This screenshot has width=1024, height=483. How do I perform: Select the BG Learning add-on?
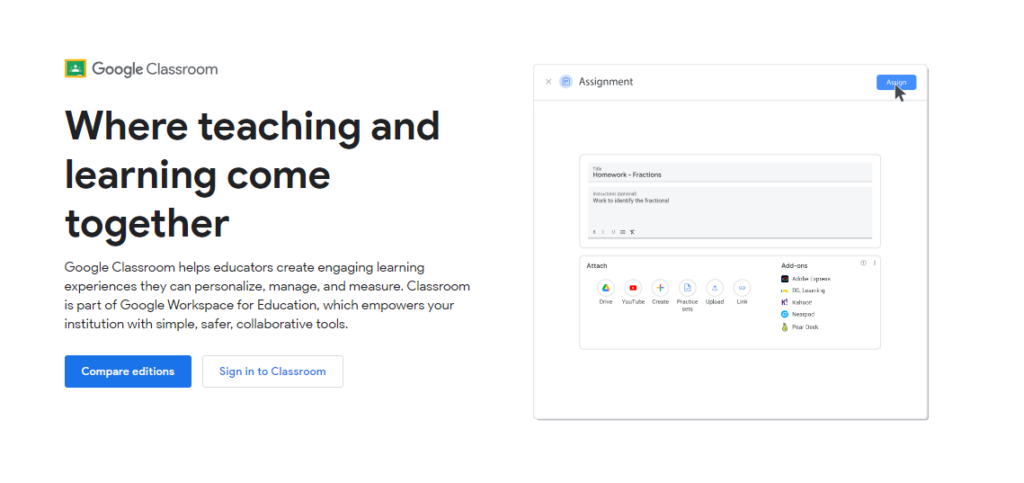point(803,290)
